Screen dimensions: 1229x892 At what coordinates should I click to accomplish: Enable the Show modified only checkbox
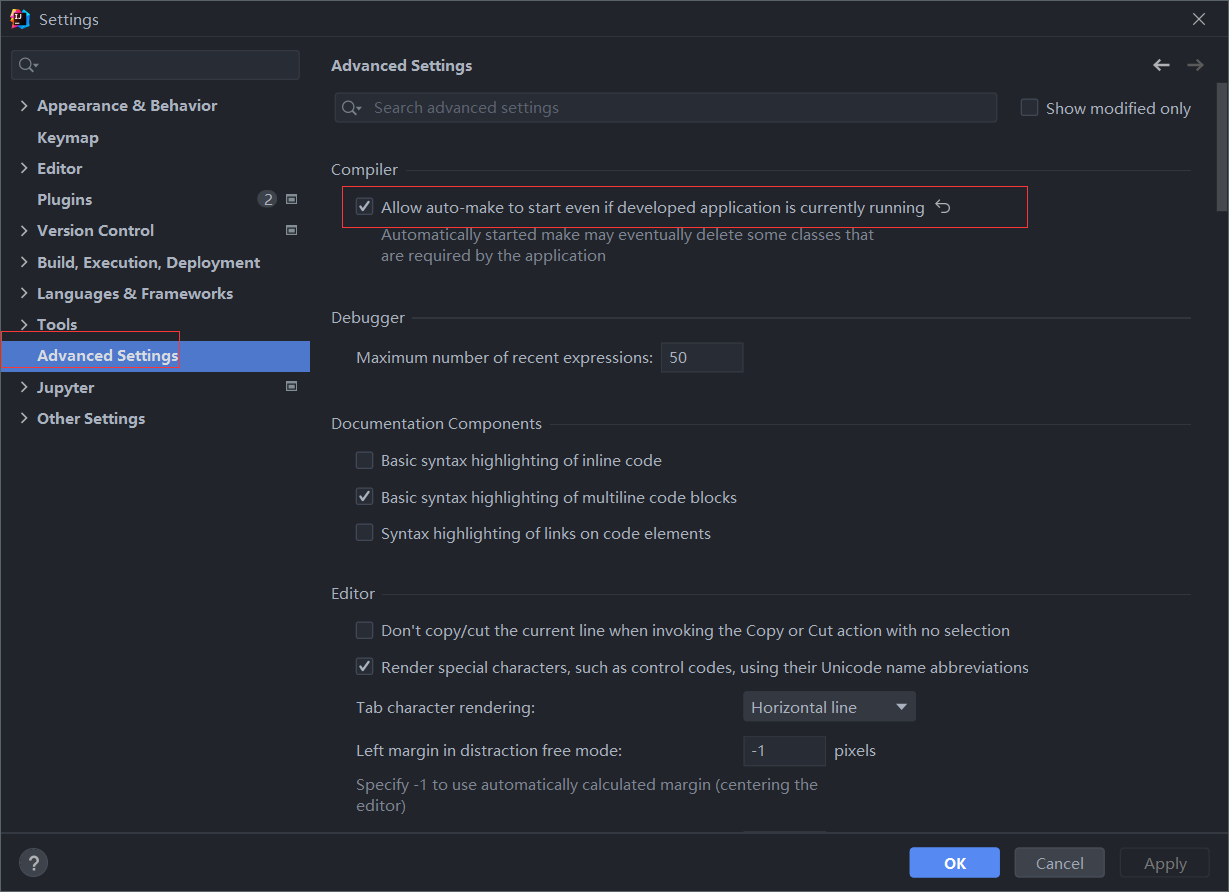(x=1029, y=108)
